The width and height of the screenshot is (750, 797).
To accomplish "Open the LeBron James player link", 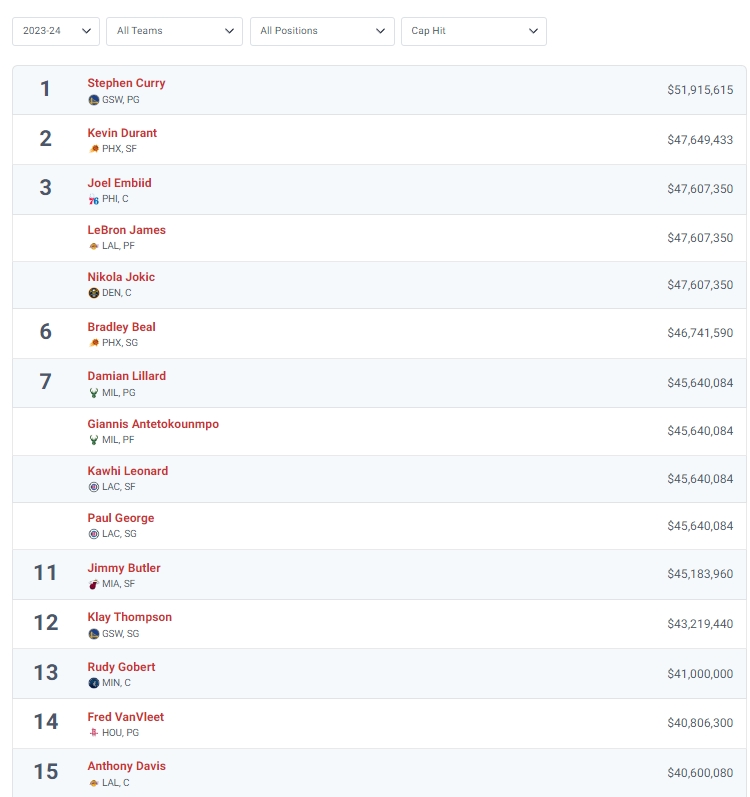I will (127, 230).
